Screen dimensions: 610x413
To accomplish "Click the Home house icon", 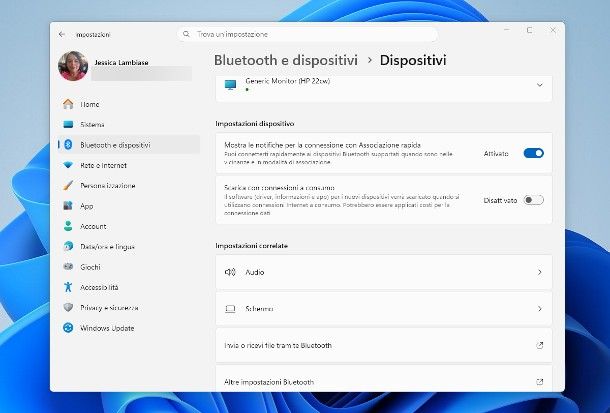I will click(68, 104).
